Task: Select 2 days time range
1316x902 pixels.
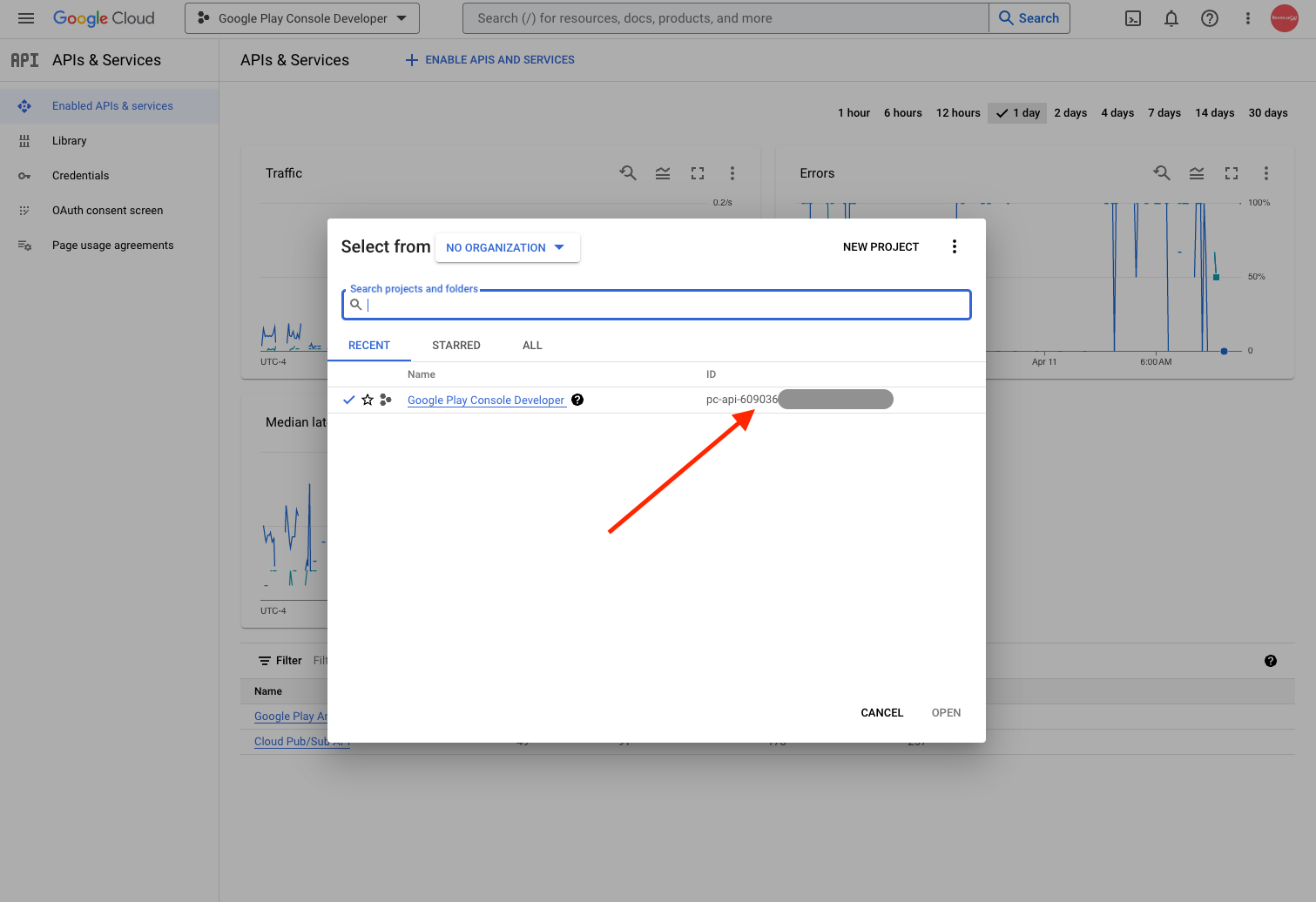Action: tap(1070, 113)
